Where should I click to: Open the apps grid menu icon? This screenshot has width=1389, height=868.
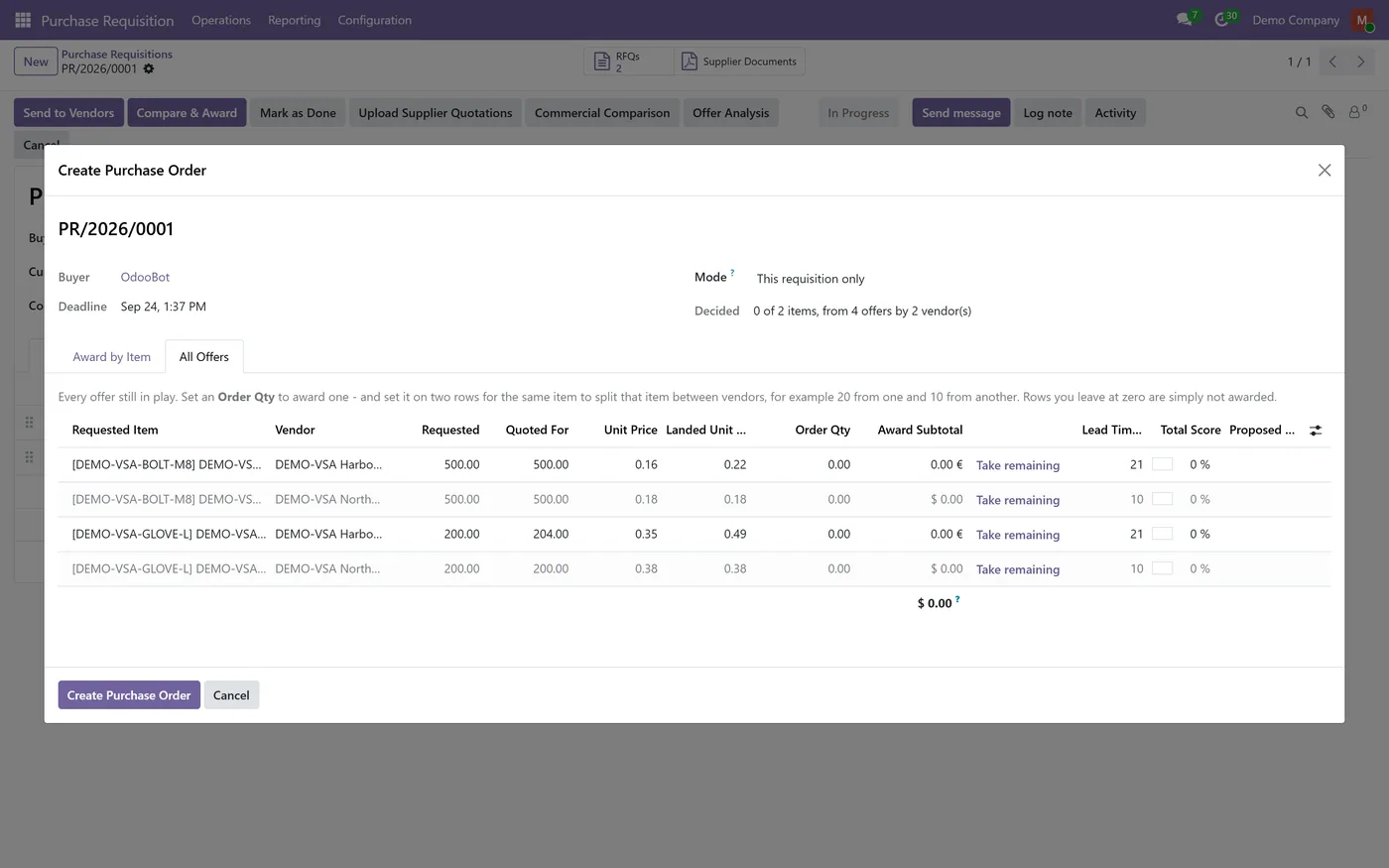pos(23,20)
